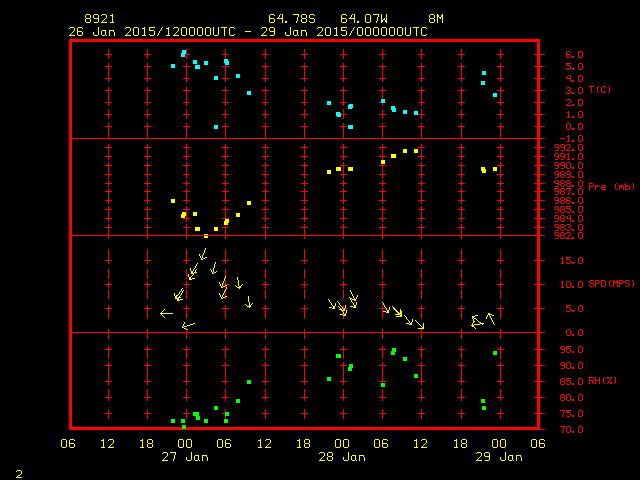Click the white wind arrow marker

click(166, 313)
